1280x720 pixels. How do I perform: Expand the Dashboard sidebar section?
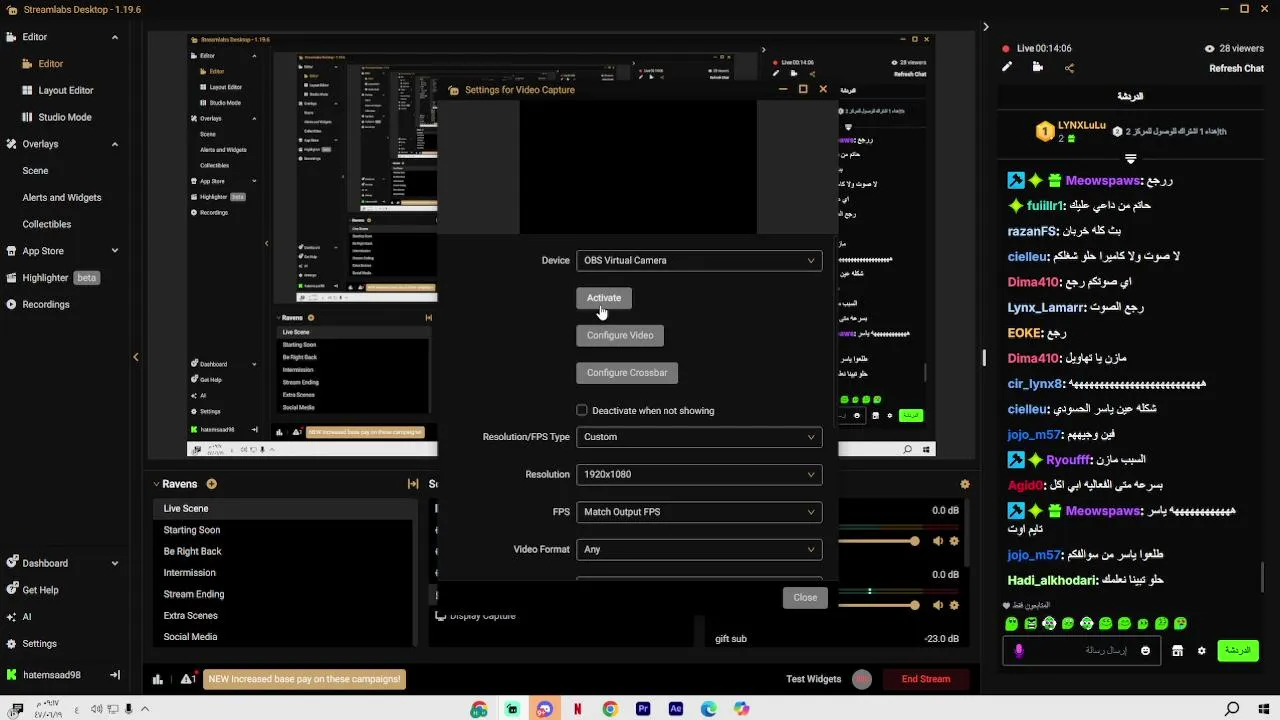[x=115, y=563]
